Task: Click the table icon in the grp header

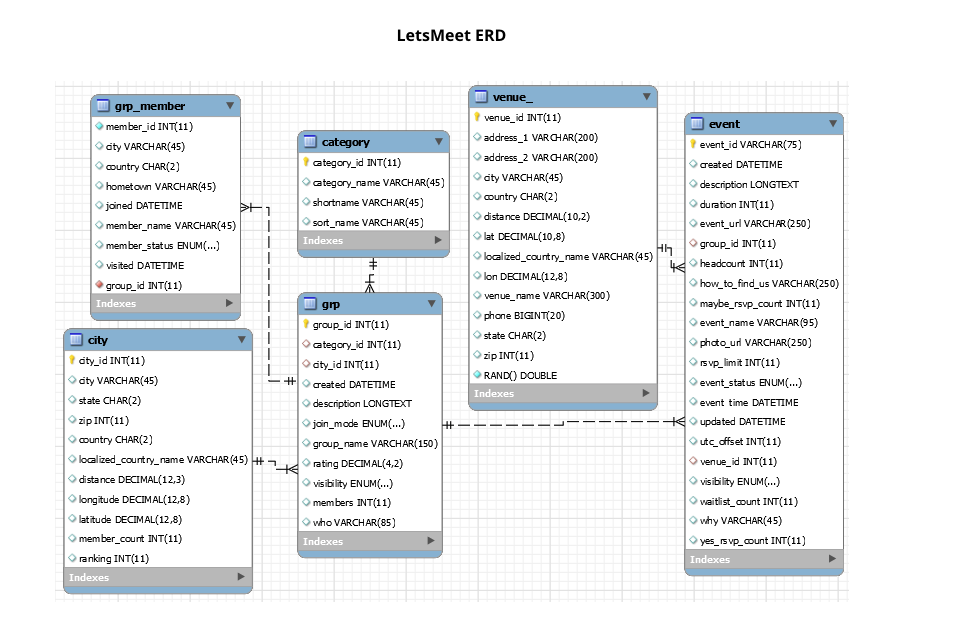Action: pos(310,304)
